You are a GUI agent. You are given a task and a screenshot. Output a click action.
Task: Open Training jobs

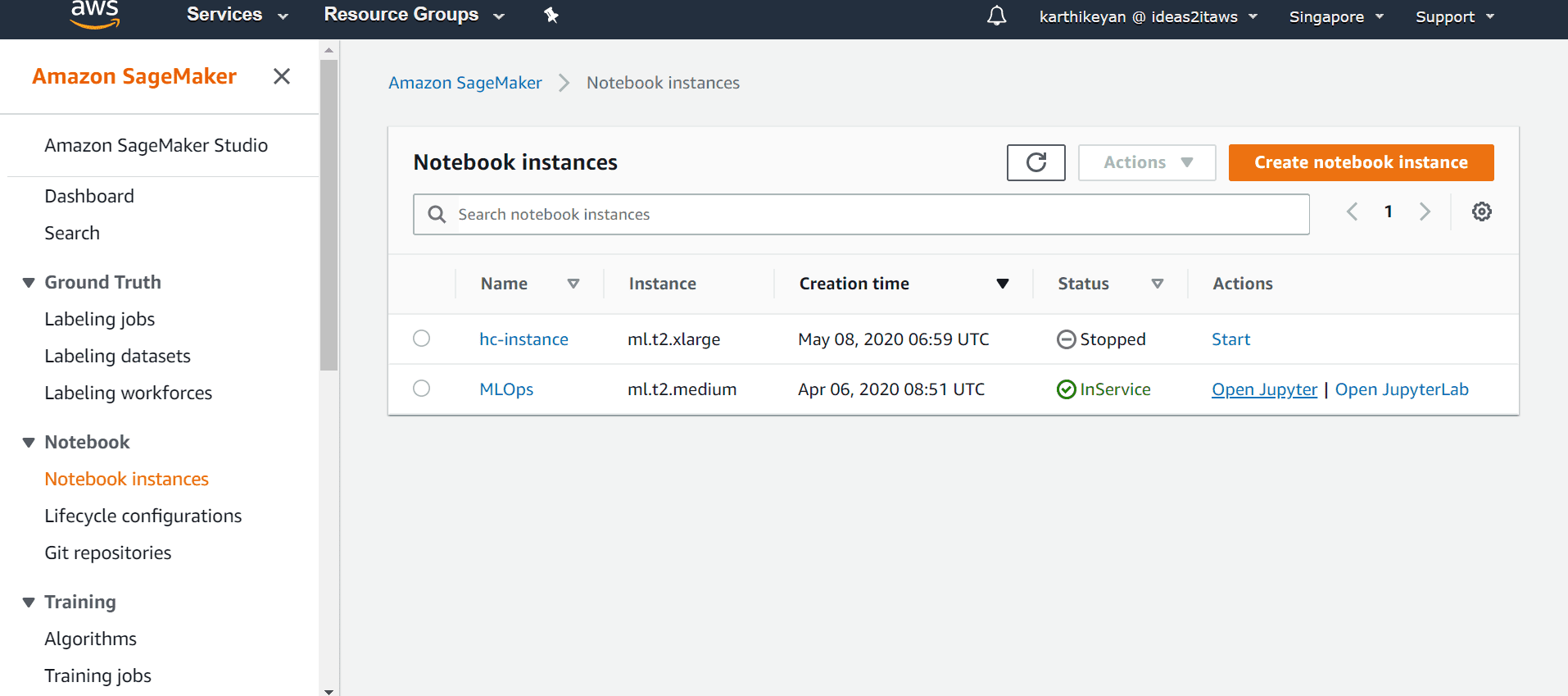tap(97, 676)
